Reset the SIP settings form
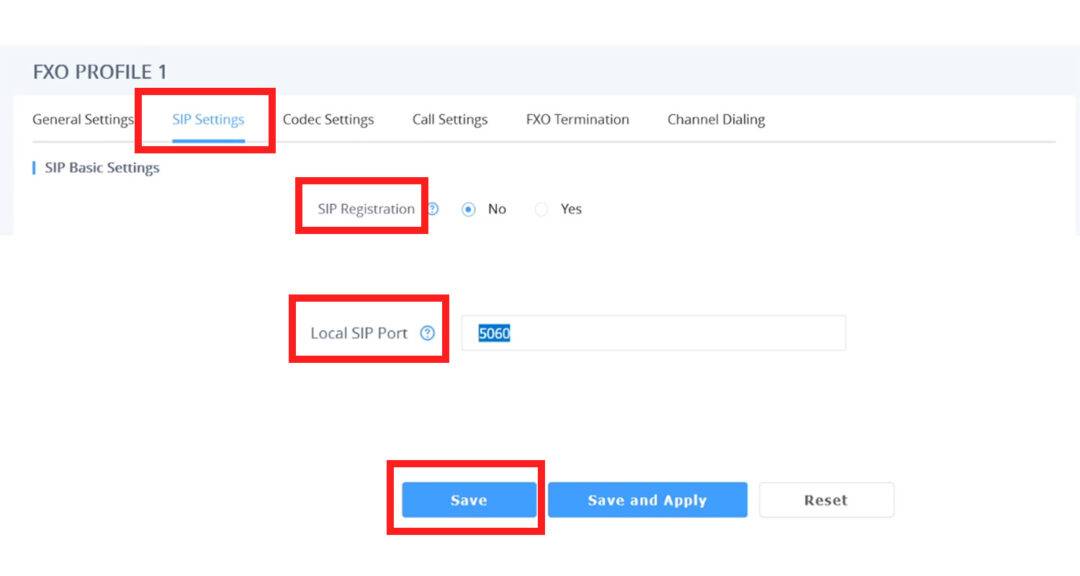The image size is (1080, 576). (x=826, y=499)
